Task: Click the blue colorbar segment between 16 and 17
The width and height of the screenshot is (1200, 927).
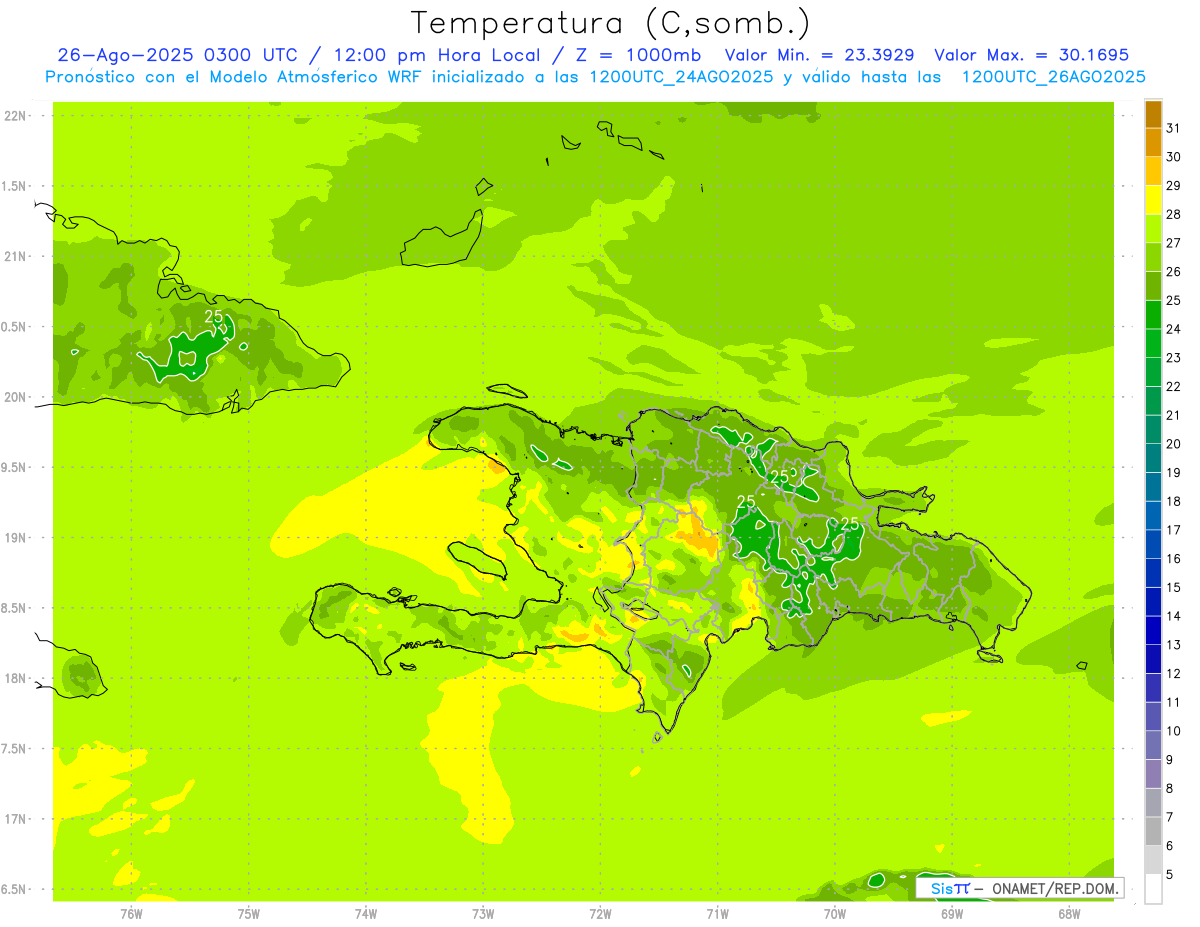Action: pos(1153,544)
